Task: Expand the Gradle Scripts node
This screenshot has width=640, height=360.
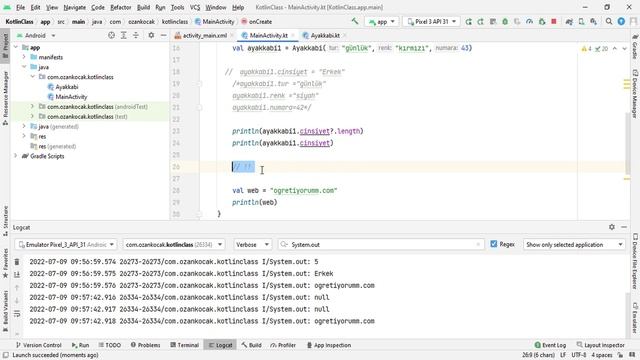Action: (16, 156)
